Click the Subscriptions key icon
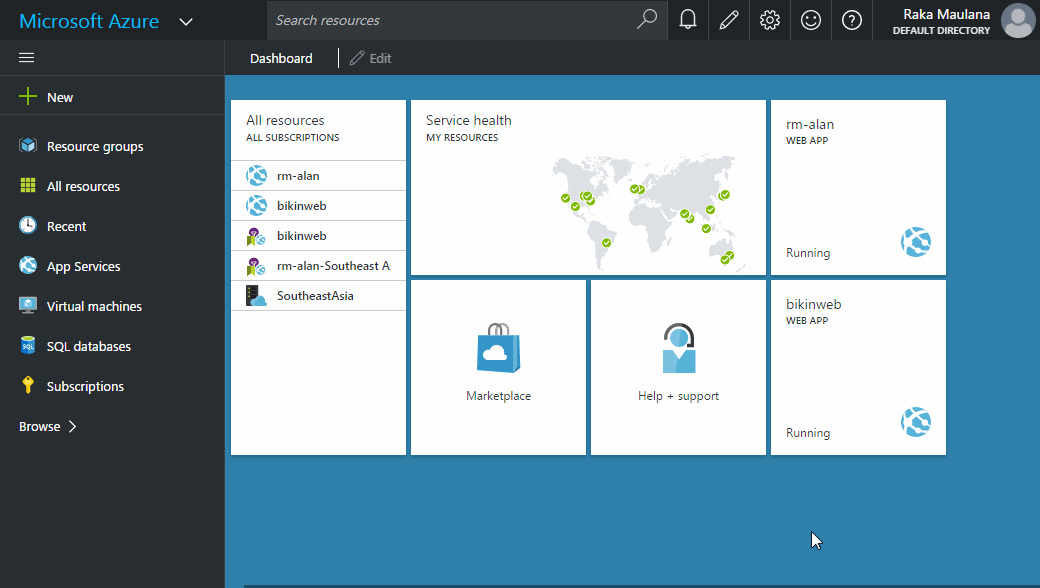 [28, 385]
